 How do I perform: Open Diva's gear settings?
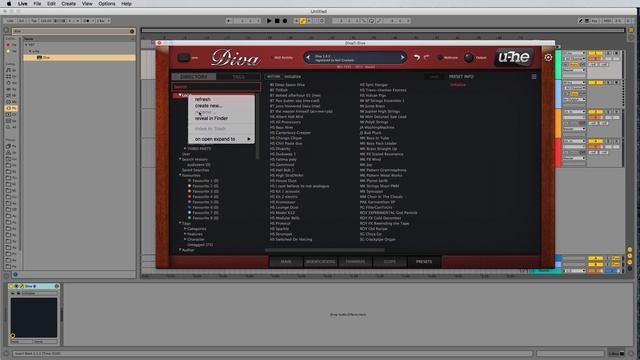pyautogui.click(x=548, y=58)
